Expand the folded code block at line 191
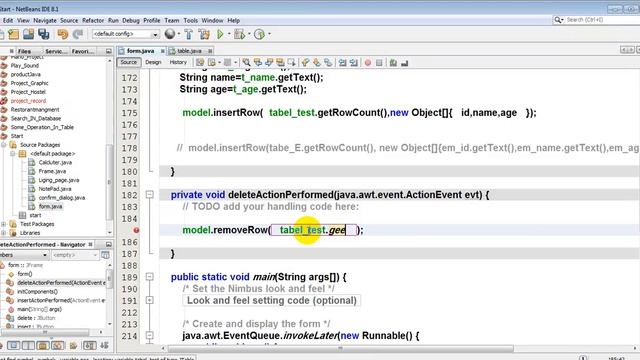The width and height of the screenshot is (640, 360). [x=150, y=300]
